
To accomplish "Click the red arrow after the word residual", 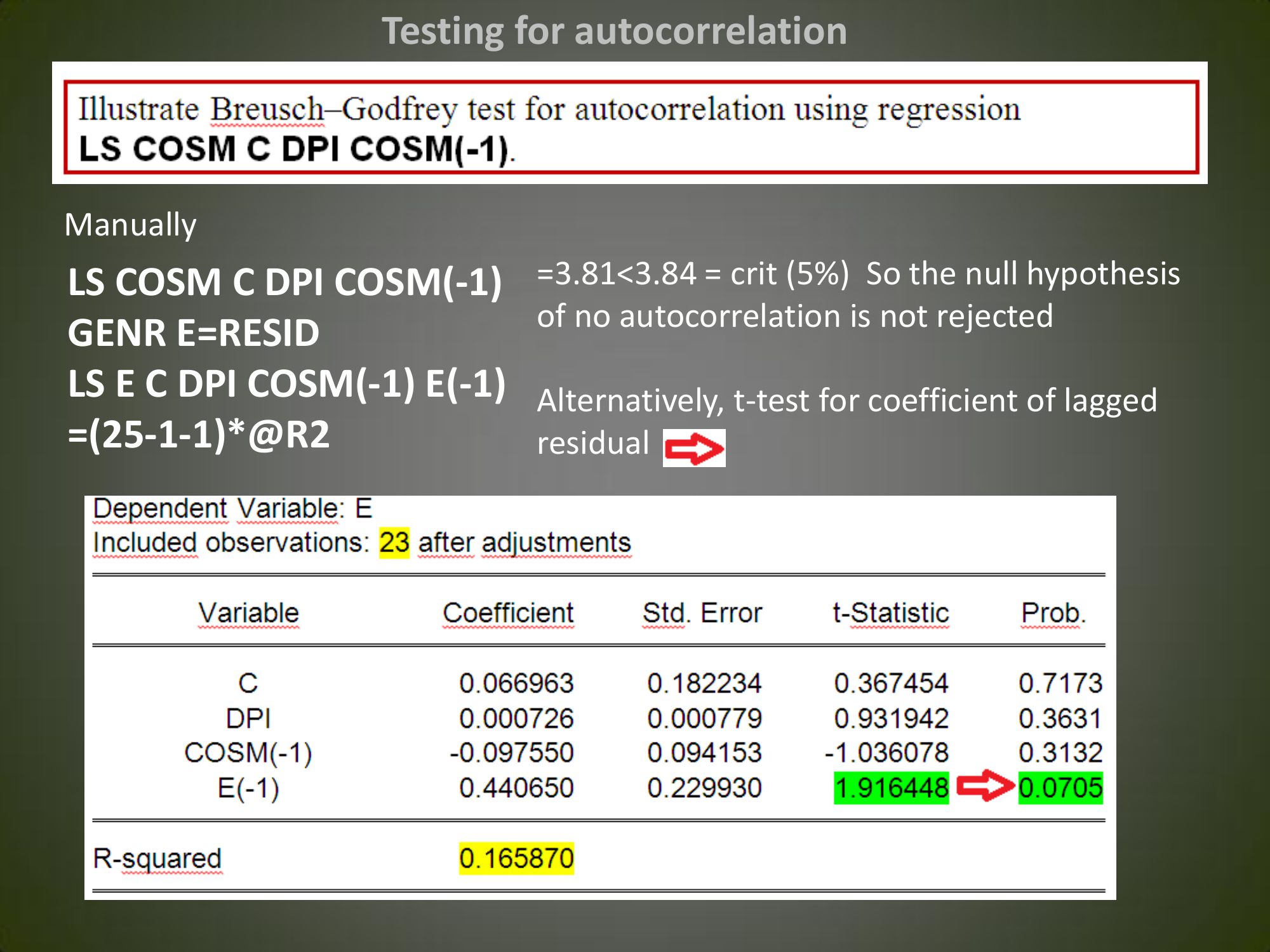I will 694,448.
